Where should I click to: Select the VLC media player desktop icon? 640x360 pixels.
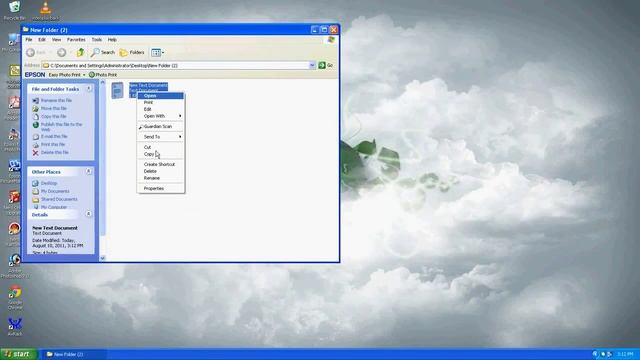point(46,10)
